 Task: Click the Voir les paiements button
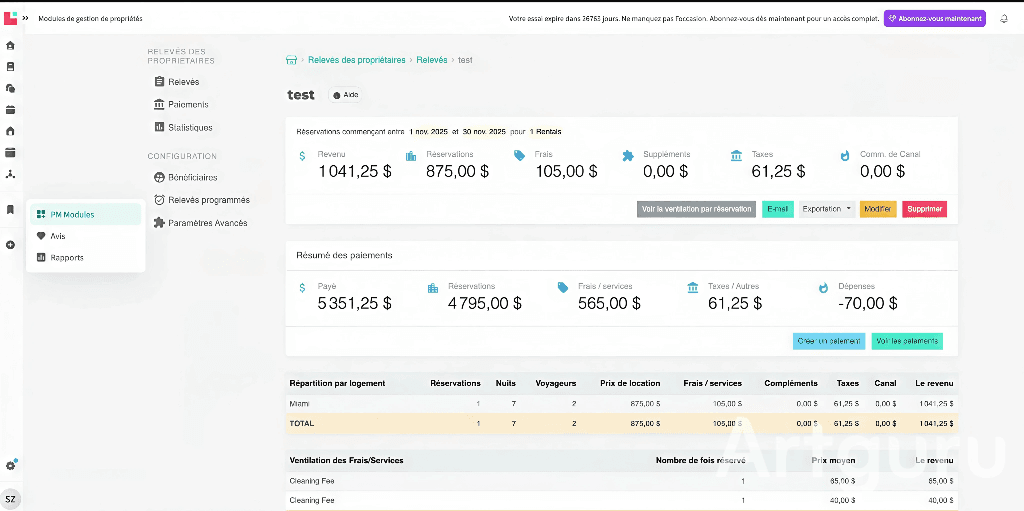pos(907,341)
